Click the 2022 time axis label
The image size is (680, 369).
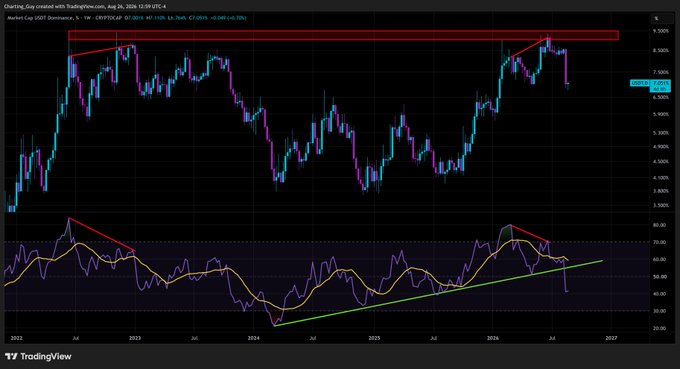16,338
